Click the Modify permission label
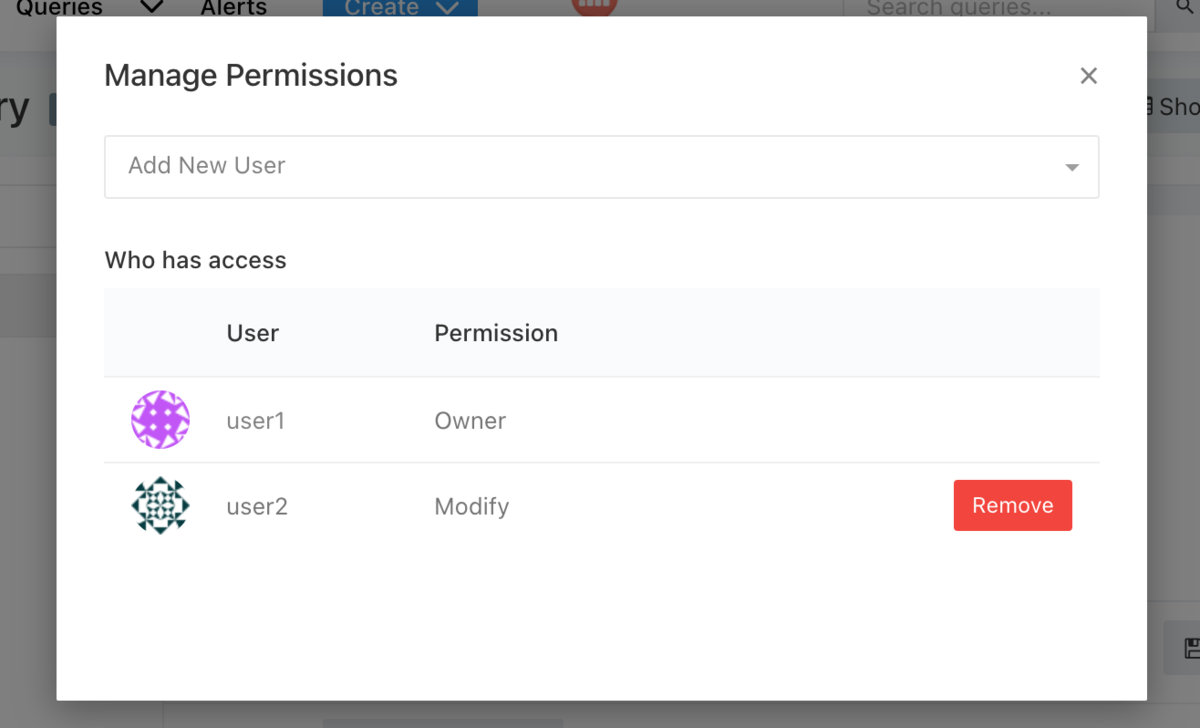This screenshot has height=728, width=1200. 472,507
